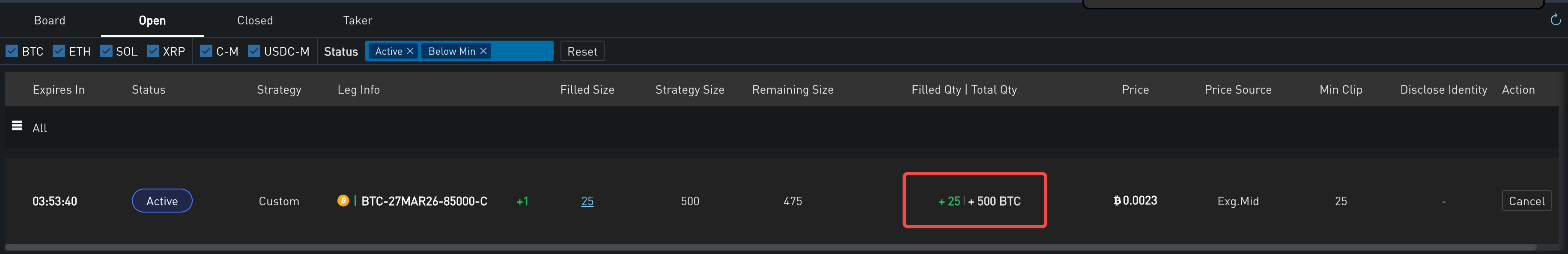Click the Bitcoin coin icon in Leg Info

point(343,201)
